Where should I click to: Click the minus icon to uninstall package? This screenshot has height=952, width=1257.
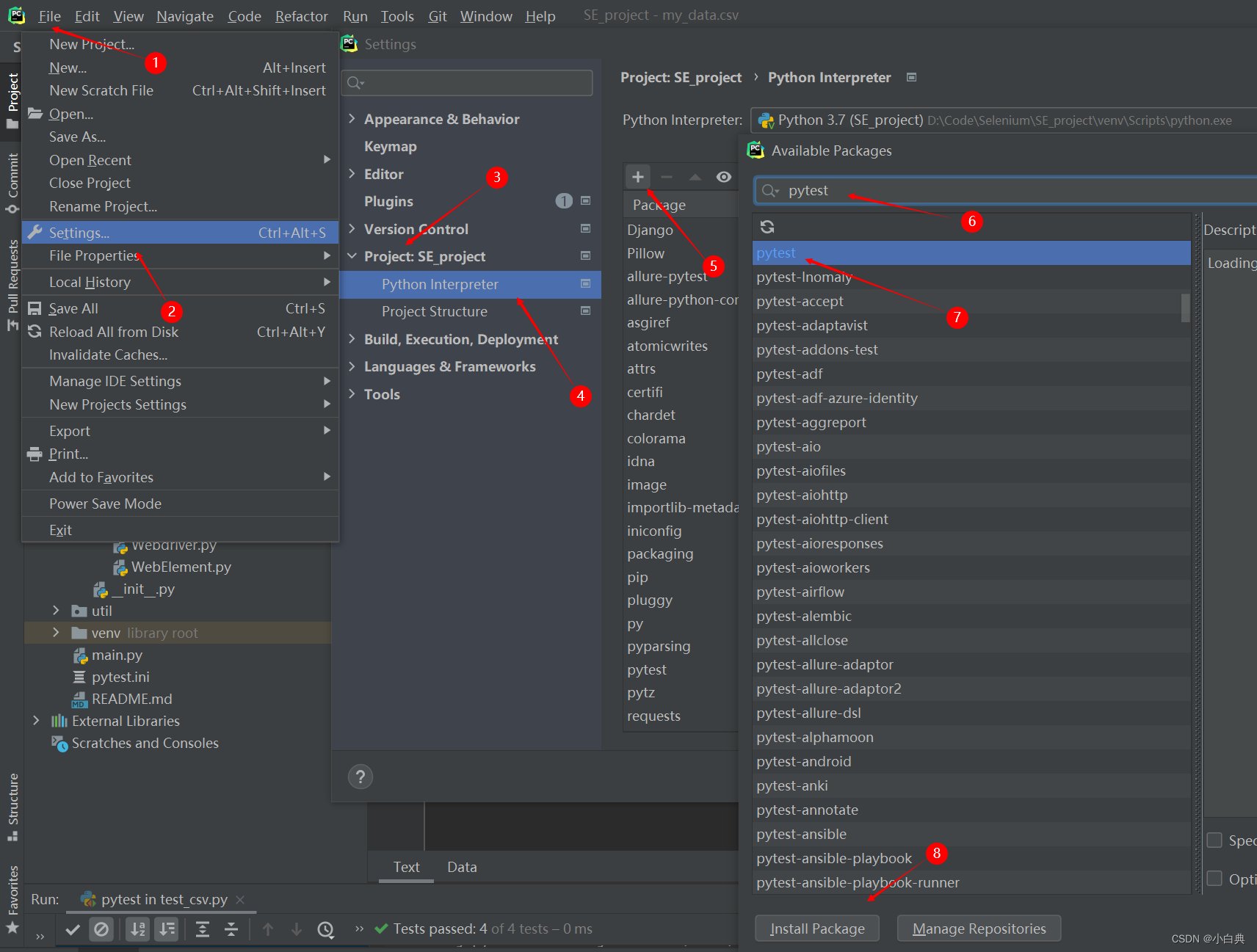point(667,177)
